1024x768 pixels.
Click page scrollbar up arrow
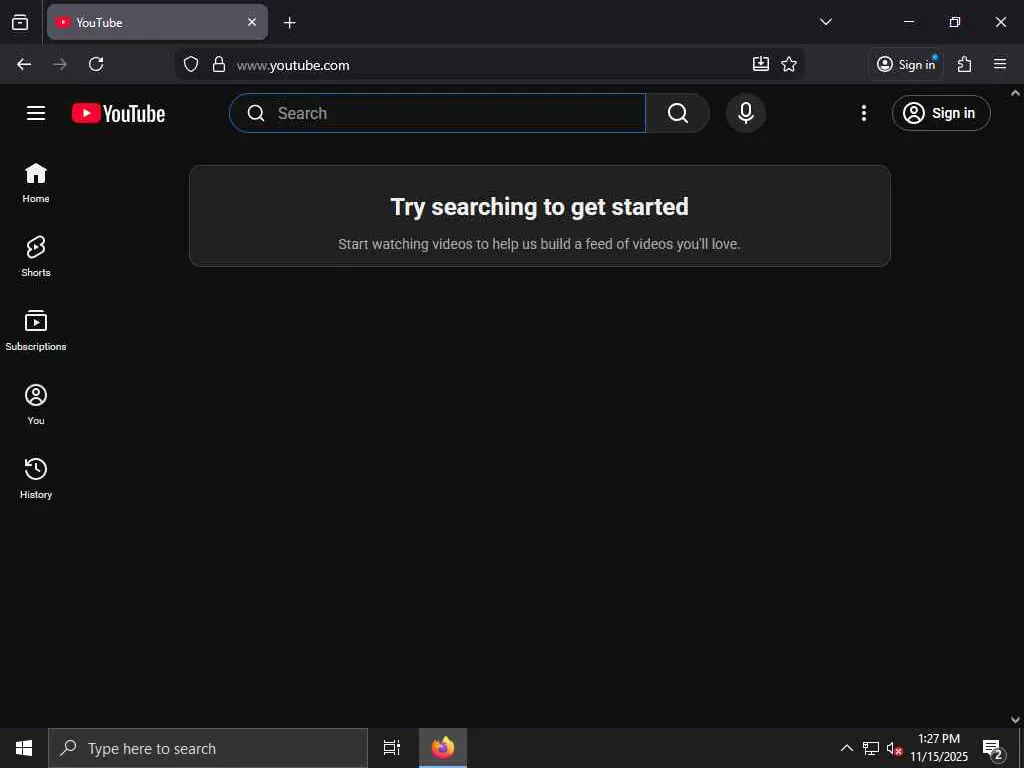1016,93
